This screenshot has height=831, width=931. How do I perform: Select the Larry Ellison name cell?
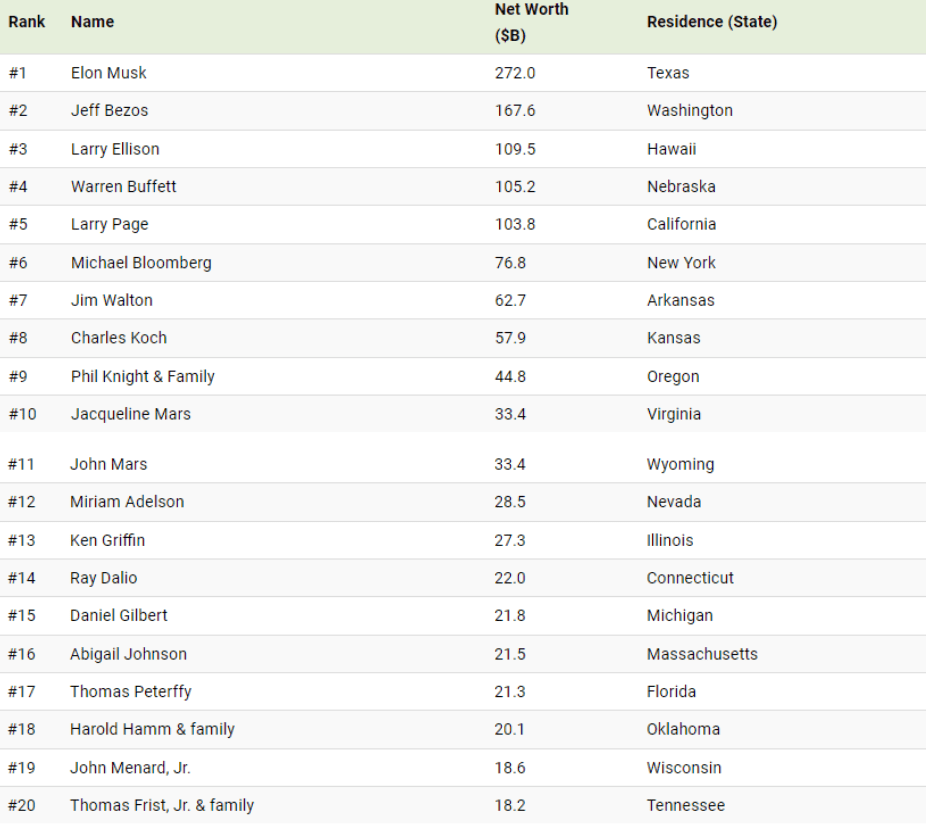[115, 149]
